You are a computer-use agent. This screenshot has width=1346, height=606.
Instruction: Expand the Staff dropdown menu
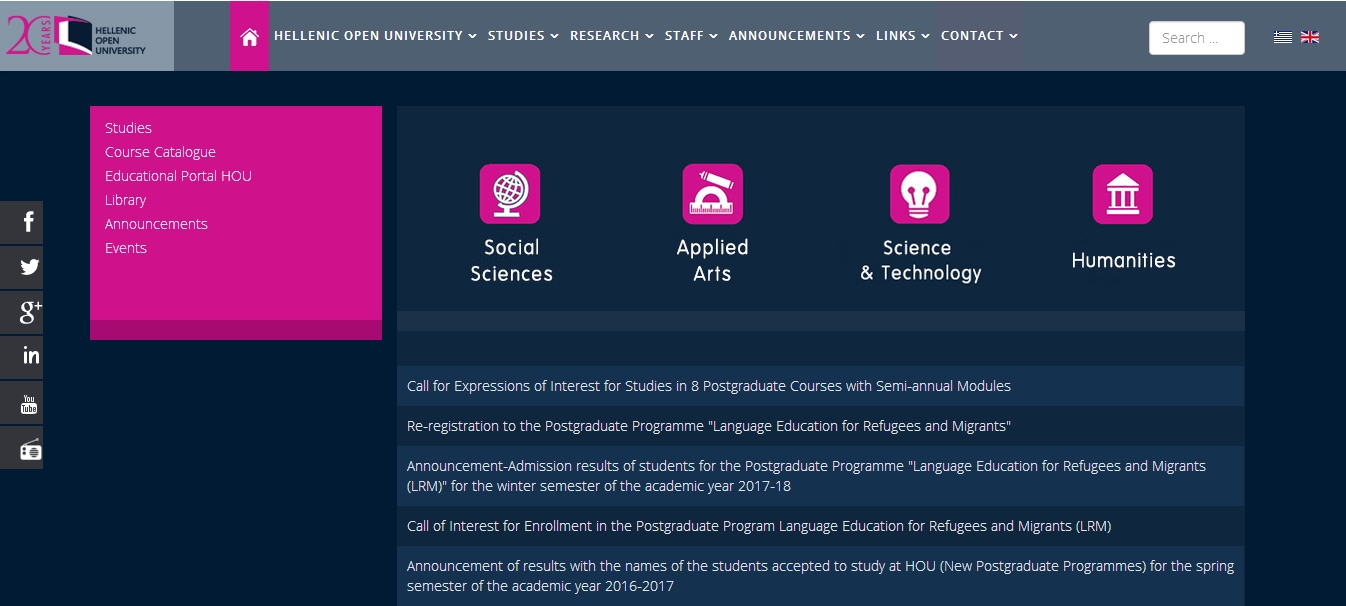pos(691,36)
